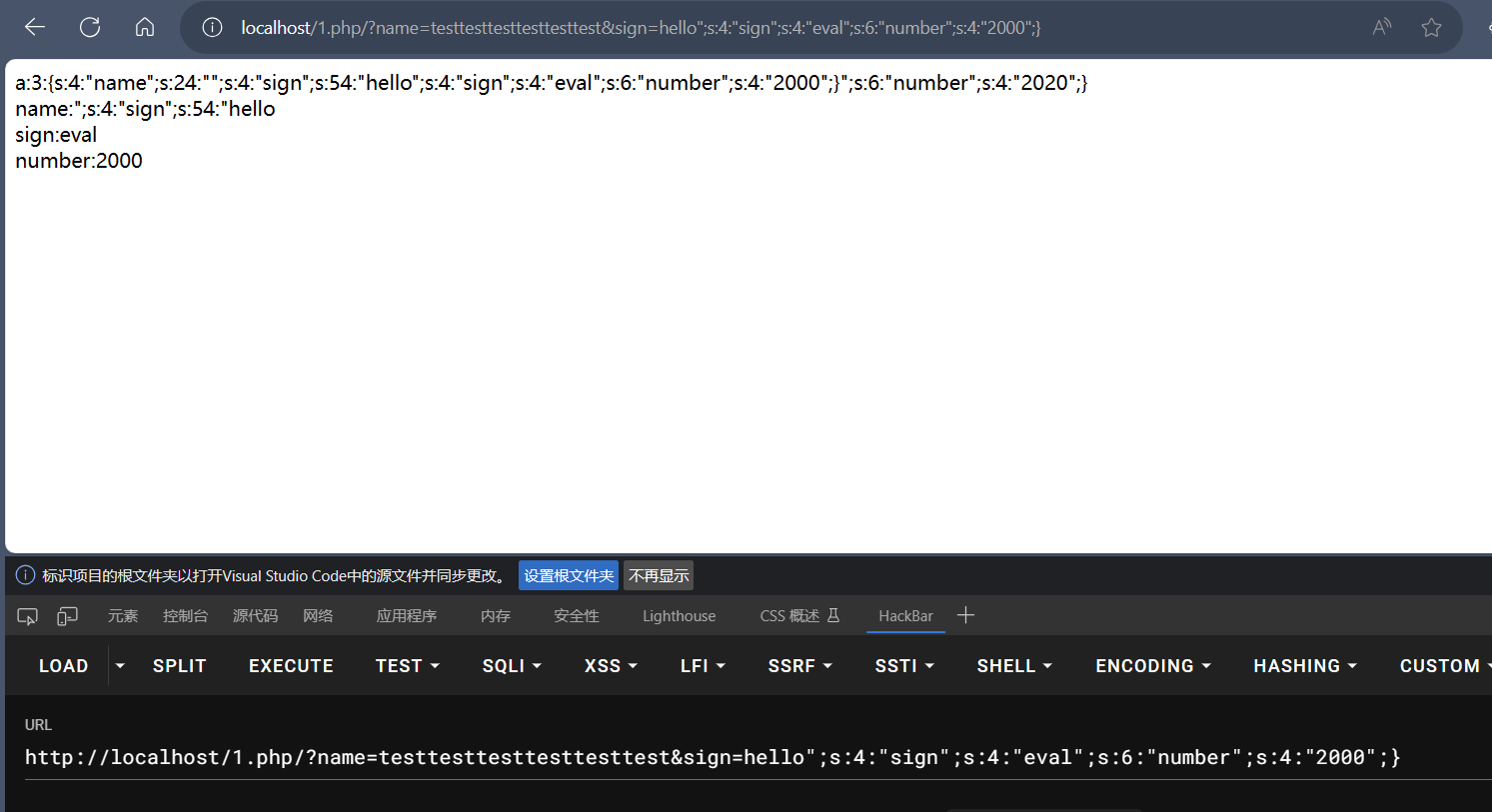The height and width of the screenshot is (812, 1492).
Task: Click the 'sign:eval' output line
Action: tap(56, 135)
